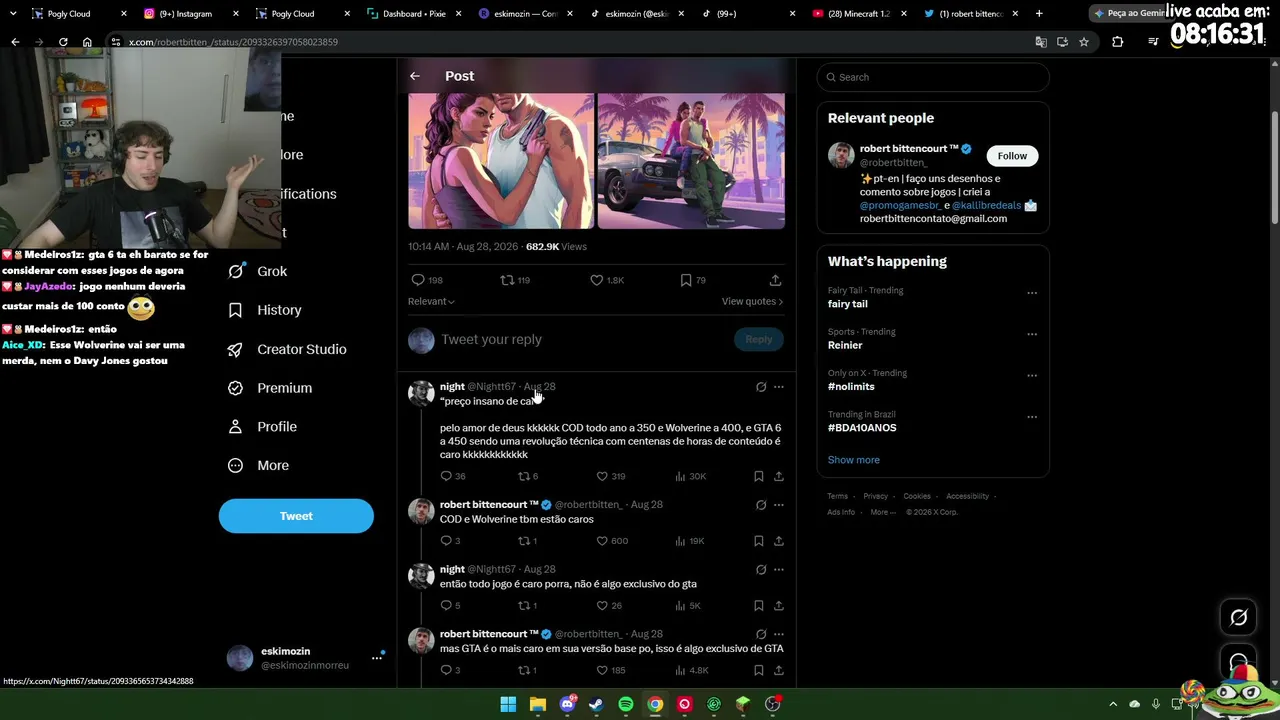Image resolution: width=1280 pixels, height=720 pixels.
Task: Open the right GTA car artwork image
Action: pyautogui.click(x=691, y=161)
